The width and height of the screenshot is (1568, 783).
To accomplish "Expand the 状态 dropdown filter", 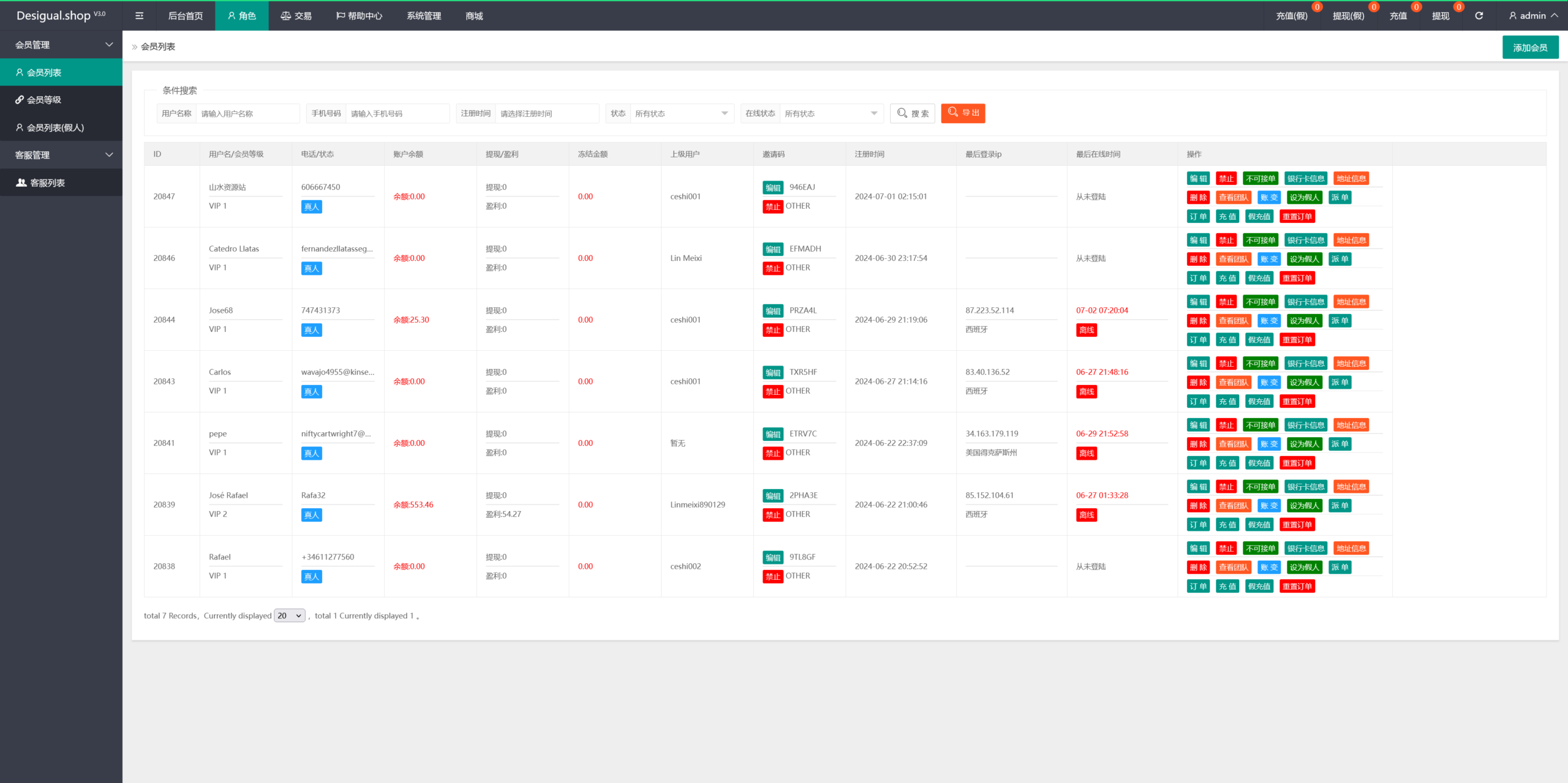I will pyautogui.click(x=681, y=113).
